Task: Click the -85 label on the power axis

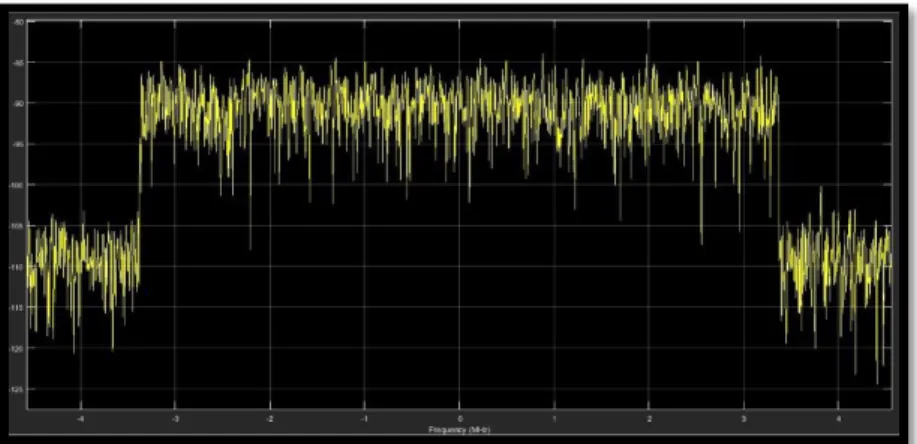Action: tap(18, 63)
